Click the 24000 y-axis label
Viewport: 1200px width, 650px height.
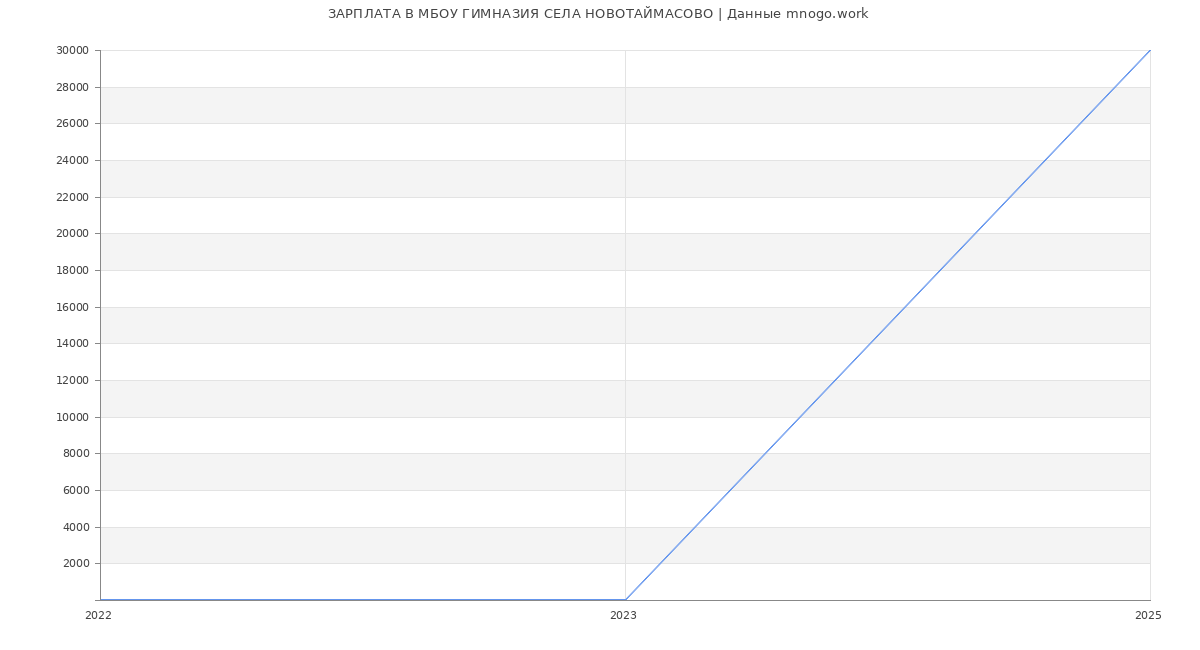pyautogui.click(x=72, y=161)
